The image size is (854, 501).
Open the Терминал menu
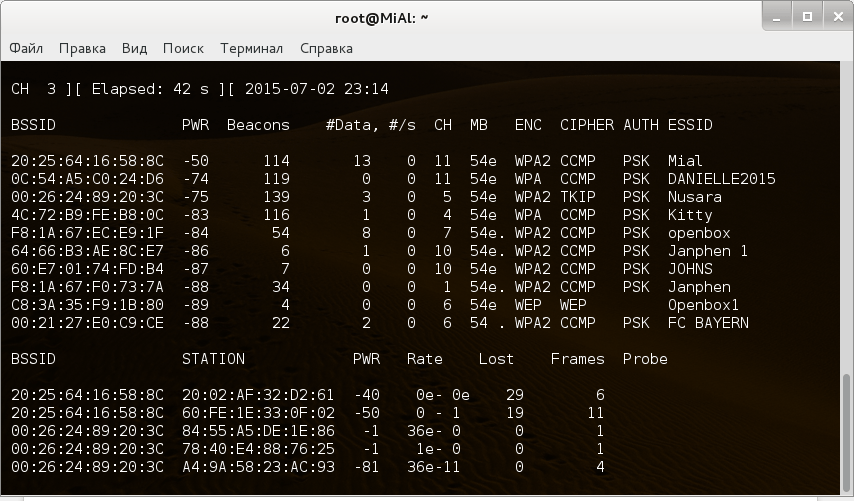coord(251,48)
